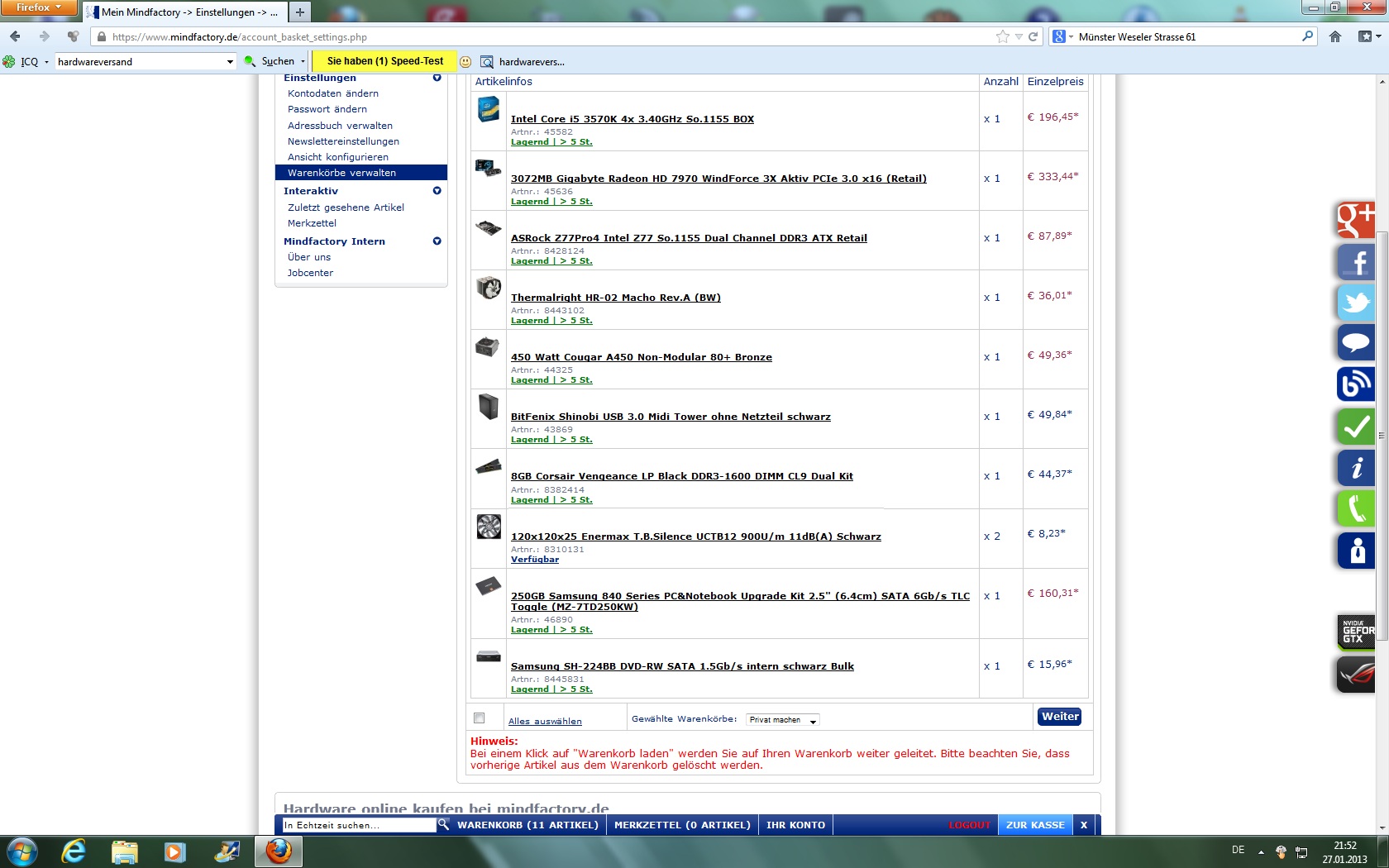Open the Thermalright HR-02 Macho link
Screen dimensions: 1389x868
coord(616,298)
